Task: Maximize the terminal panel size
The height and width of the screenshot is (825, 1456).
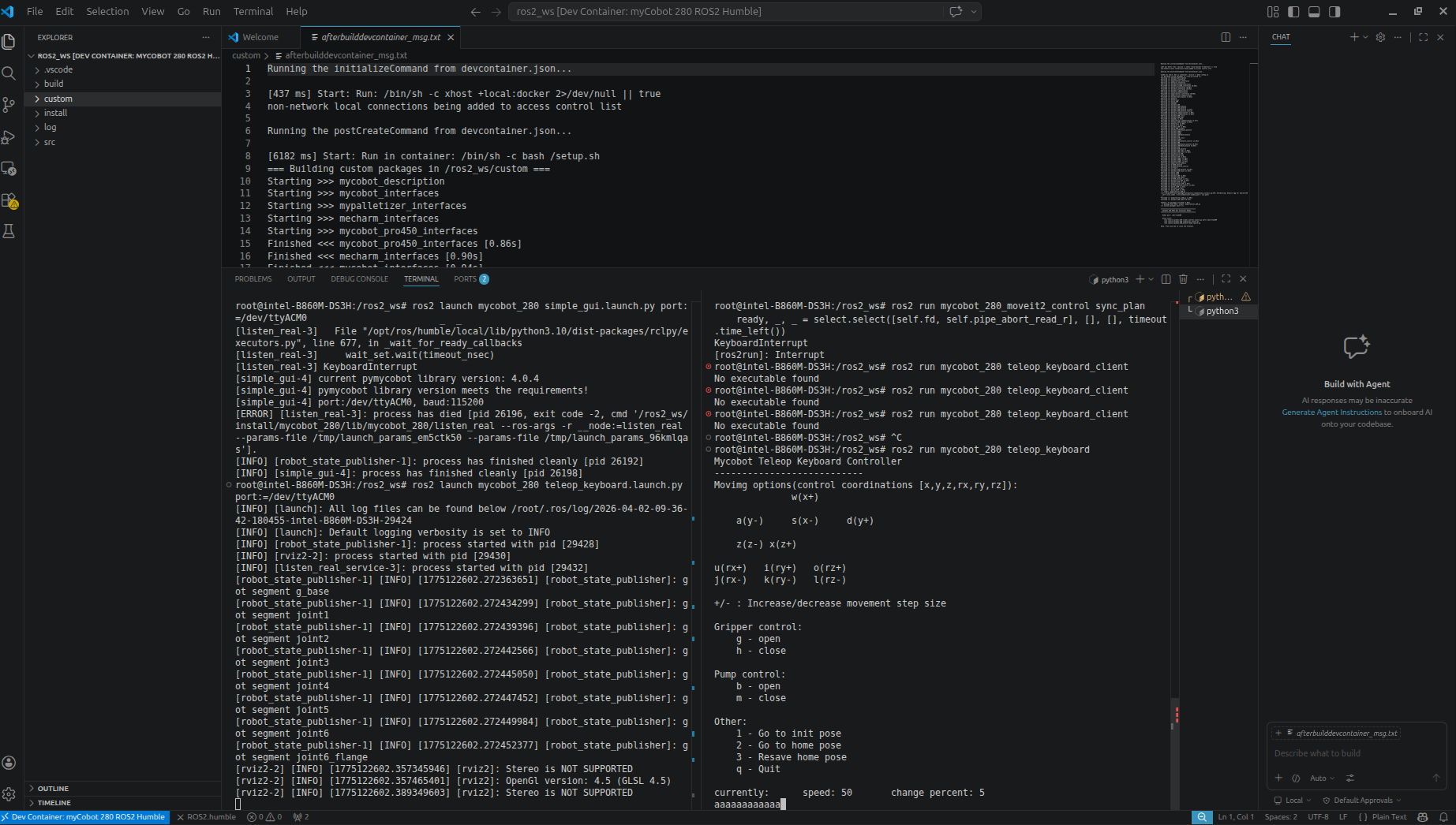Action: point(1226,279)
